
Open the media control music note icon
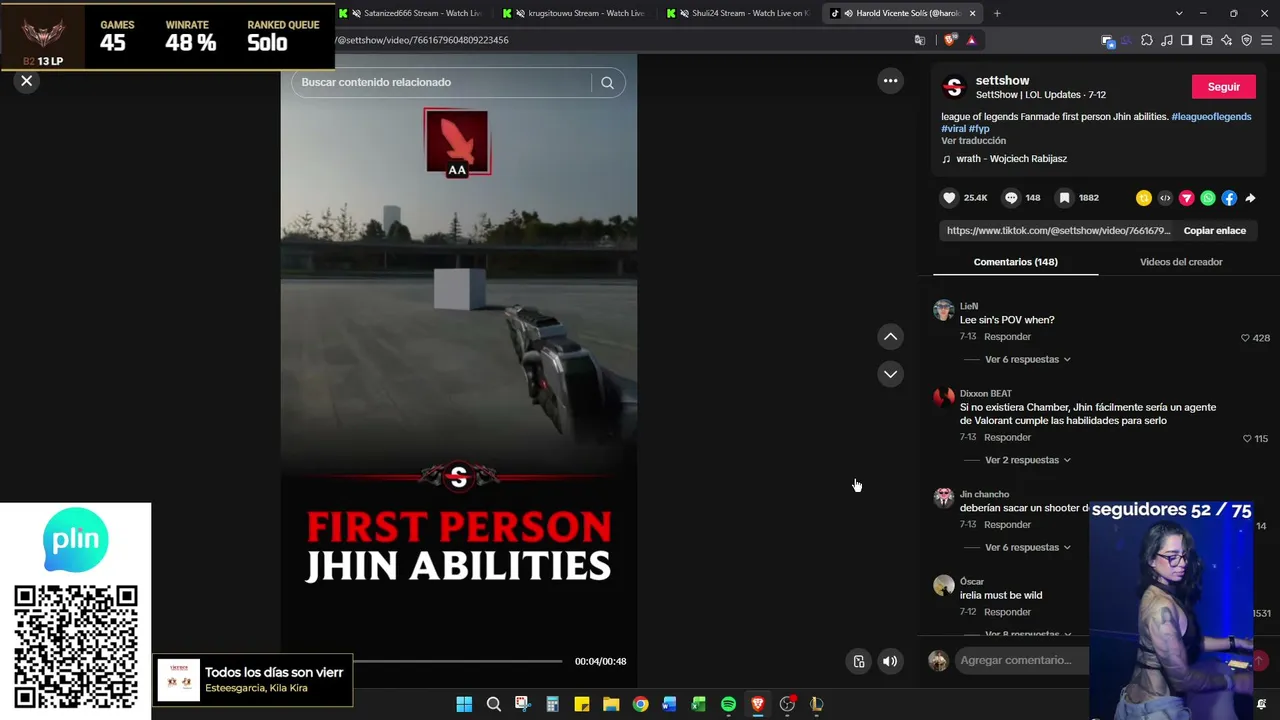click(x=1167, y=40)
